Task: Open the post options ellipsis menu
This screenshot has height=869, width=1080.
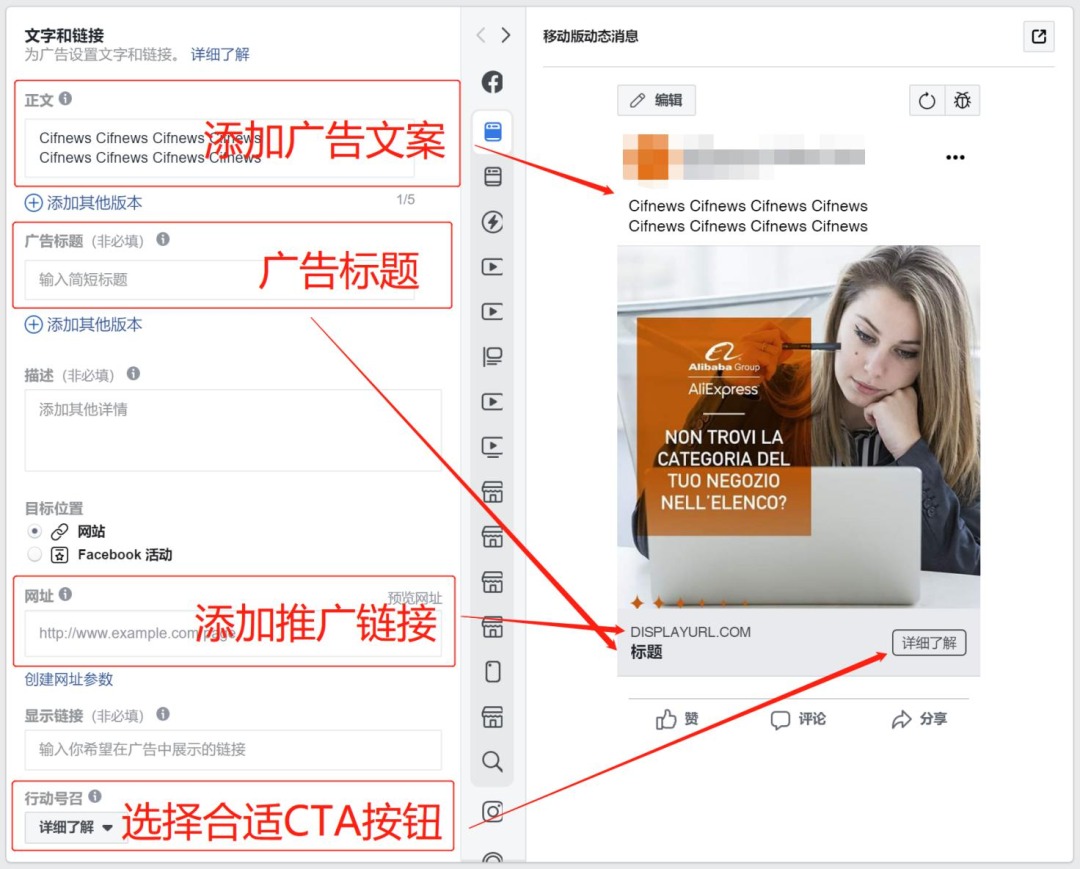Action: point(955,157)
